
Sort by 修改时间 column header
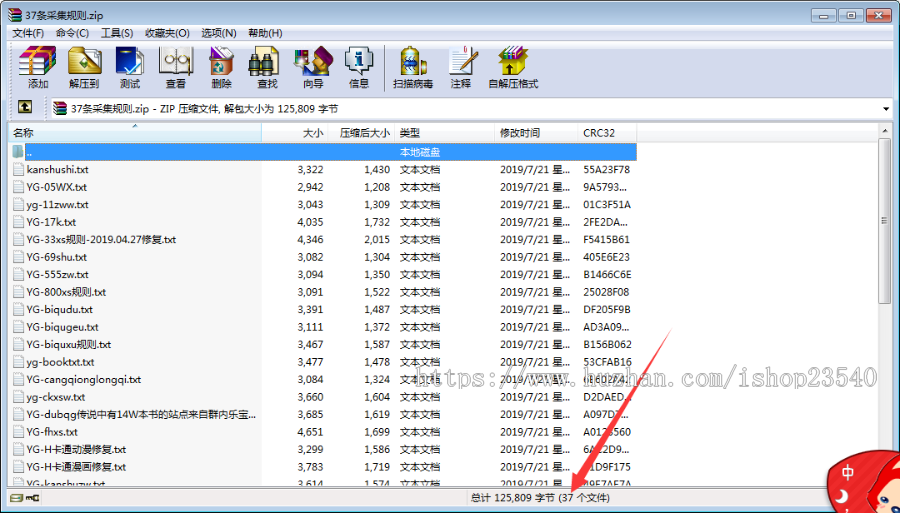click(x=536, y=133)
